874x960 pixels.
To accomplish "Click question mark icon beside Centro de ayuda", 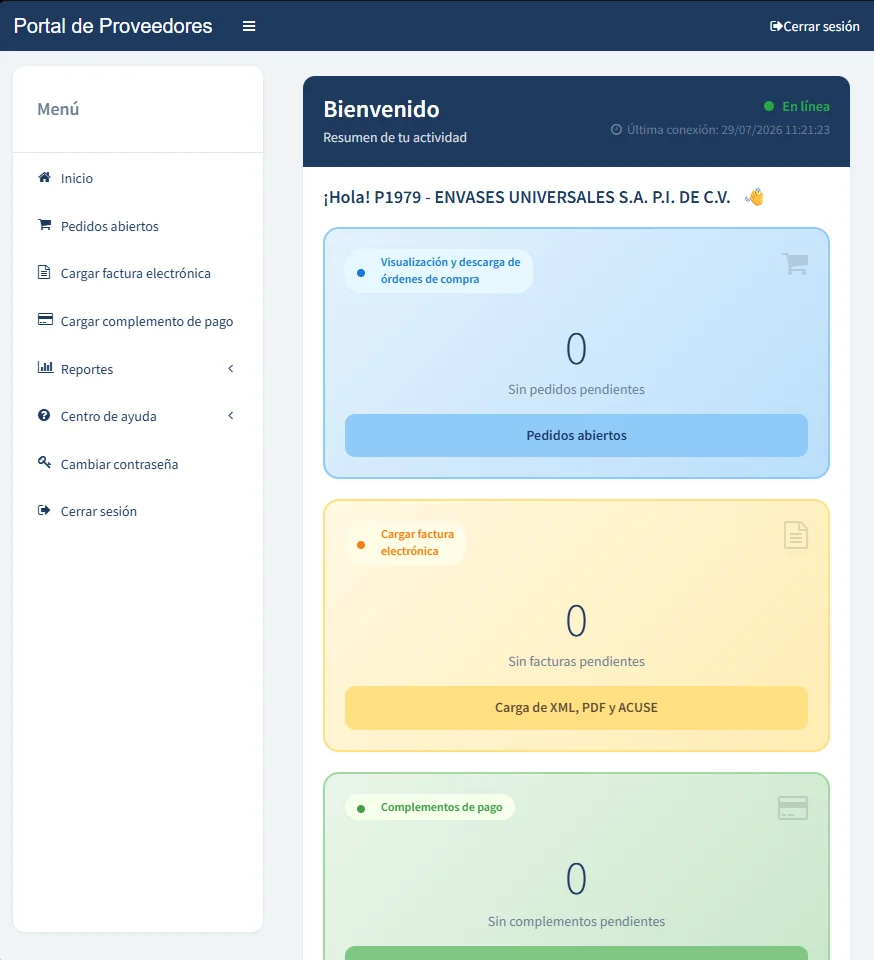I will pos(44,415).
